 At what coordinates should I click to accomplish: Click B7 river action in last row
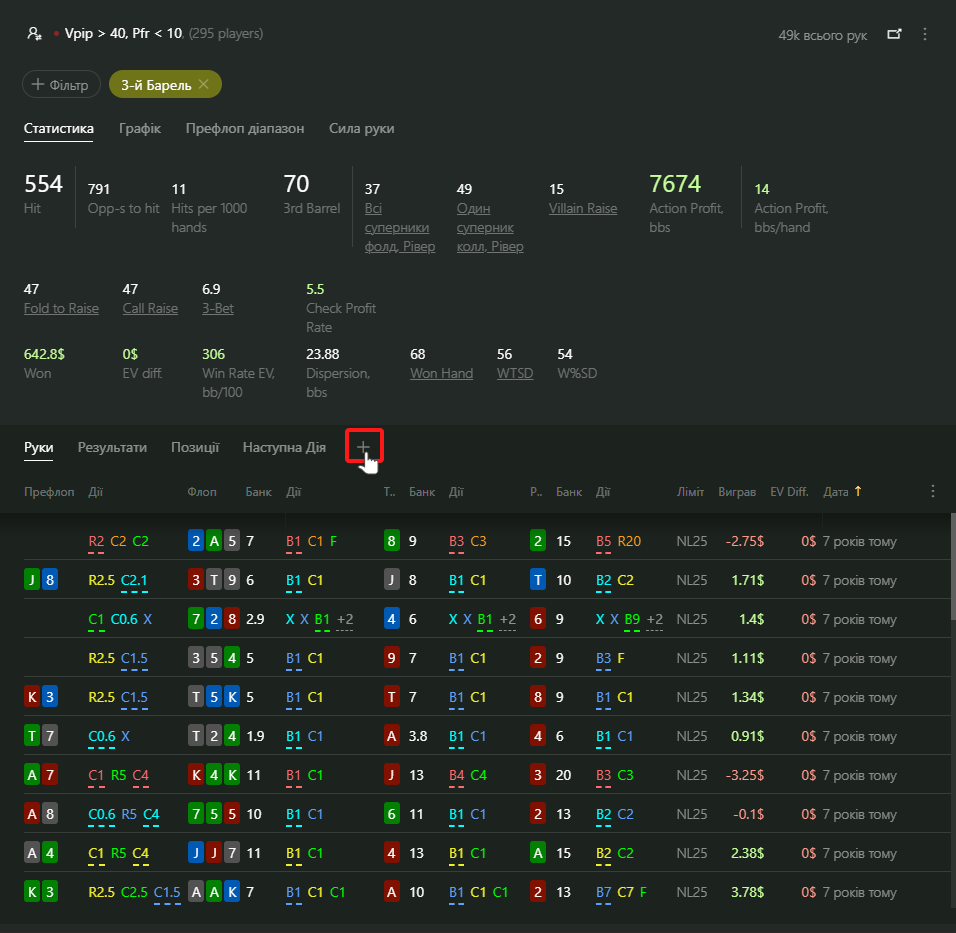[604, 893]
